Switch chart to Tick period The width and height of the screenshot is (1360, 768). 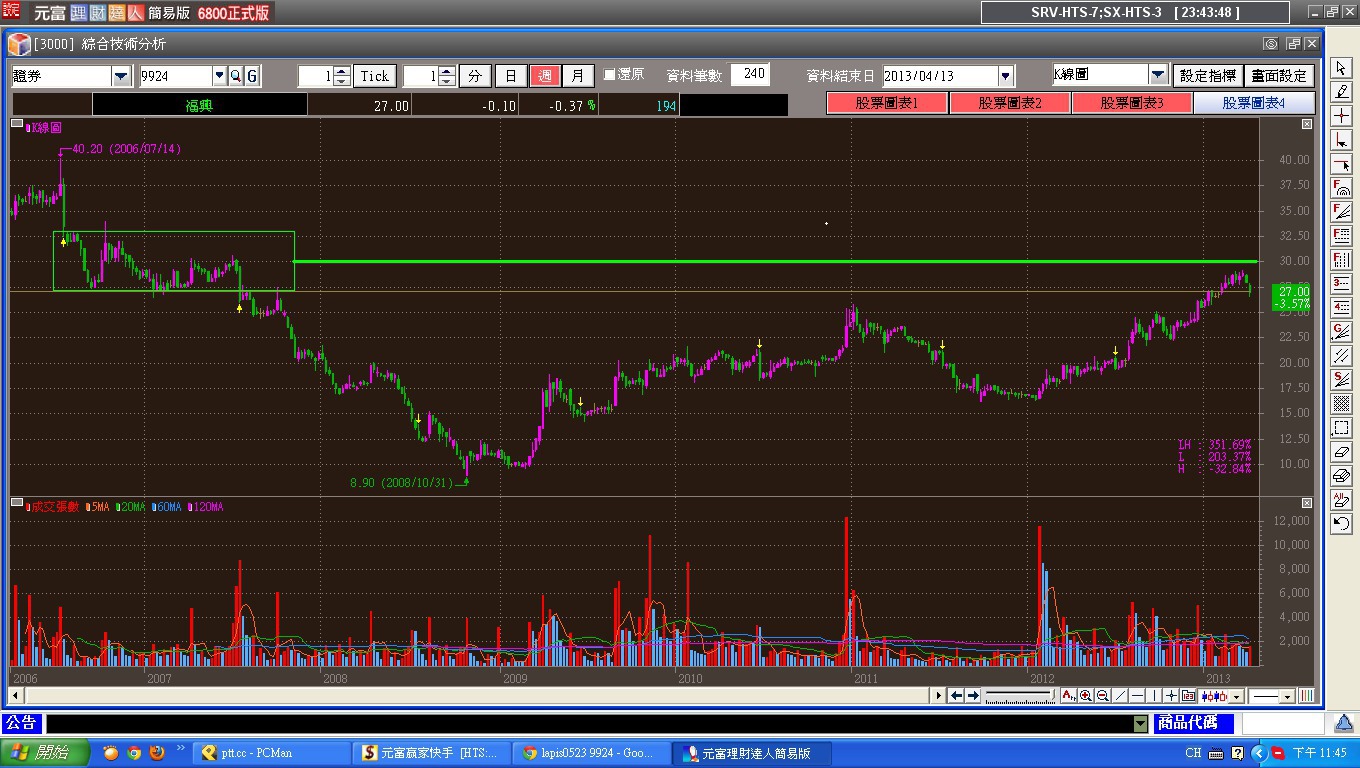pos(375,76)
